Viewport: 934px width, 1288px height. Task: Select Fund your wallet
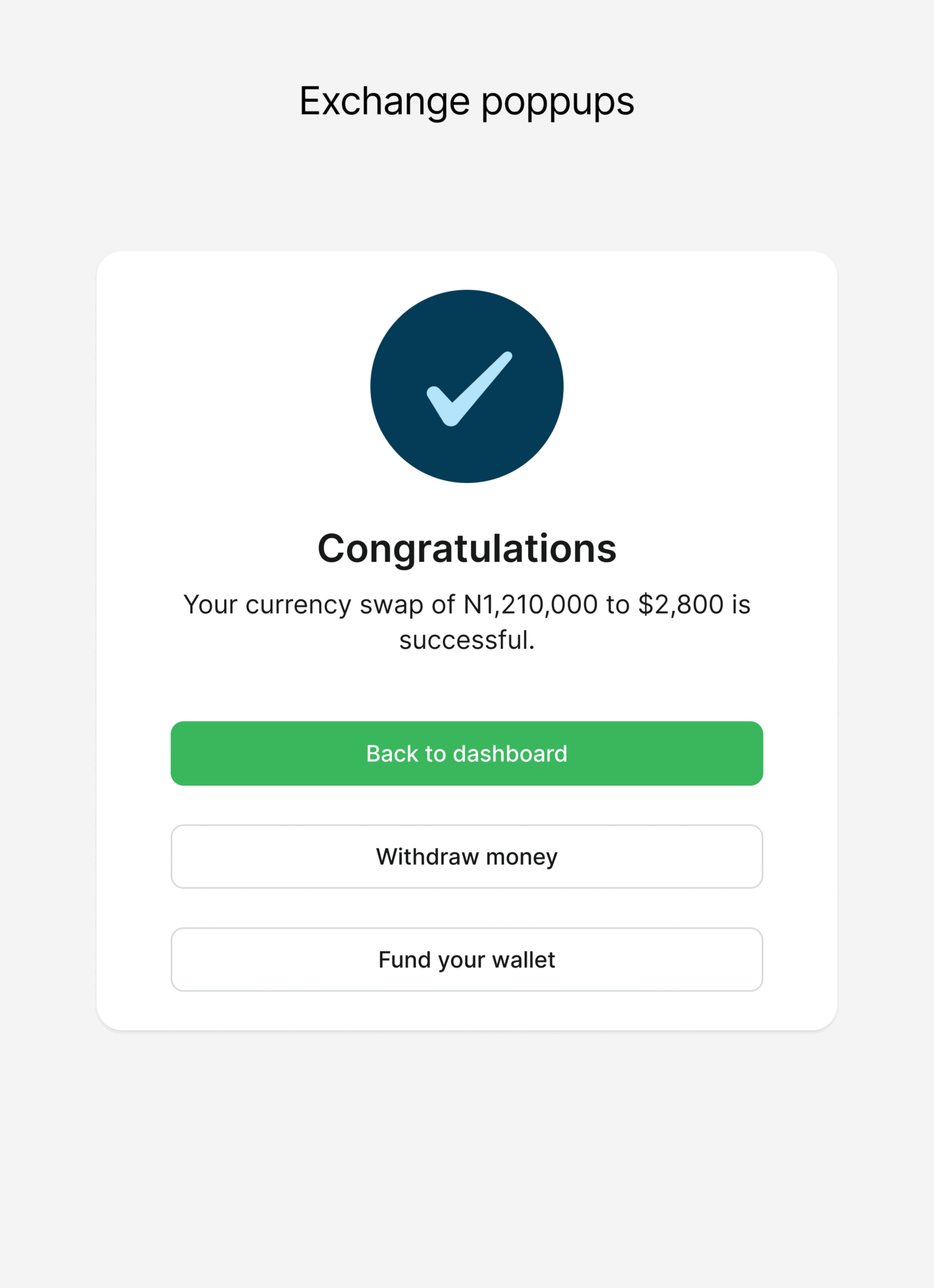tap(466, 959)
